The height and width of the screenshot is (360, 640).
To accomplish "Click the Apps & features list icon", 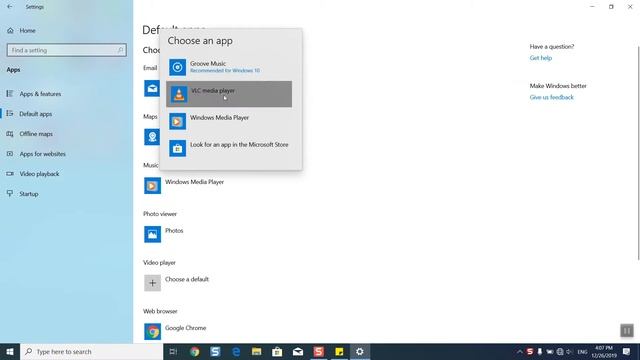I will tap(10, 93).
